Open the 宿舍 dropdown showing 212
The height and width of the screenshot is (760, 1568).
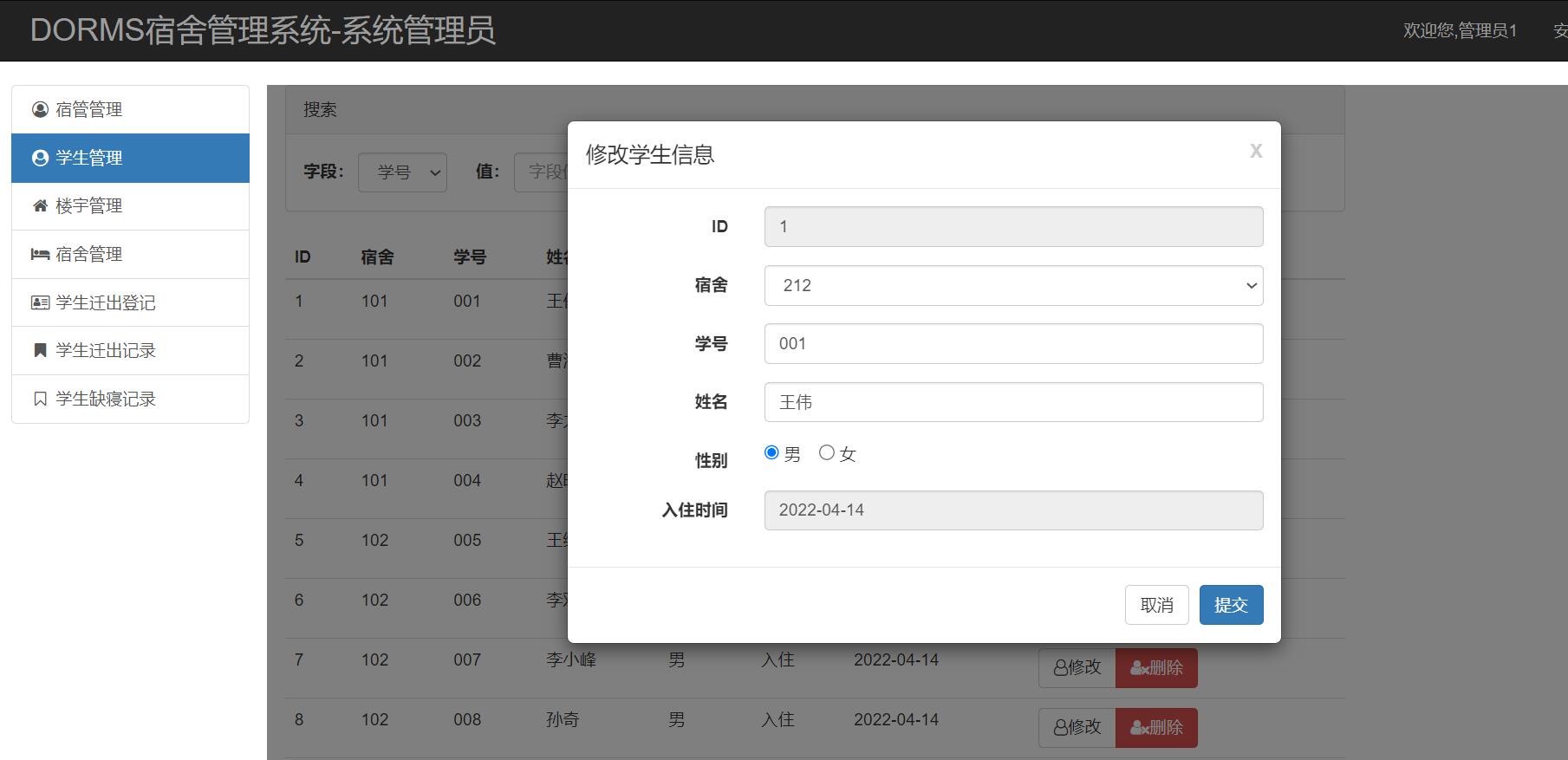1013,285
